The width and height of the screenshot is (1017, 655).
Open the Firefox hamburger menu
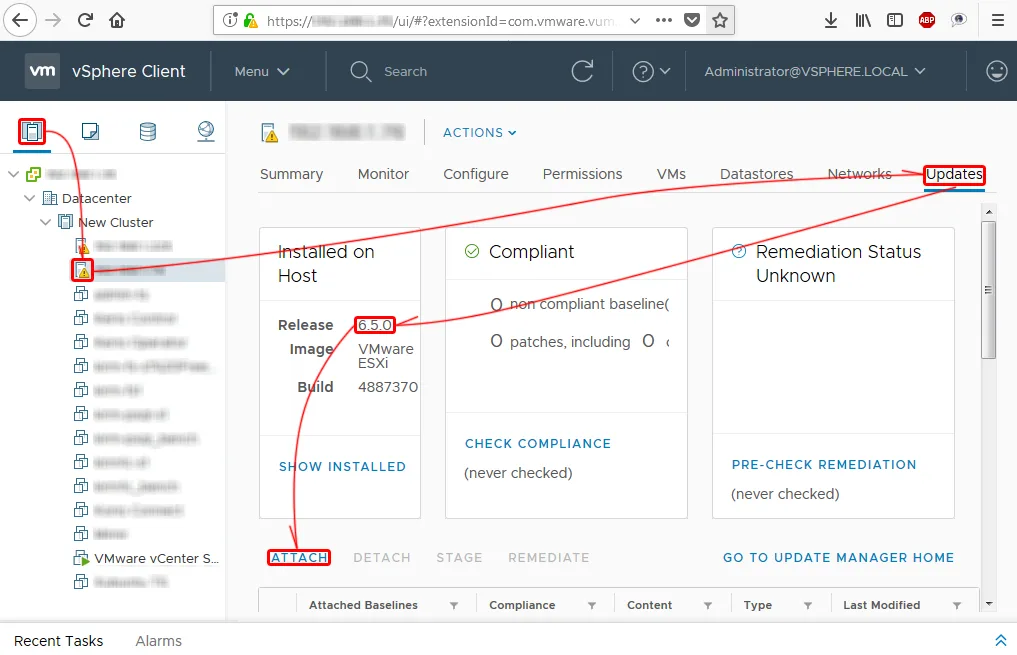[x=998, y=21]
